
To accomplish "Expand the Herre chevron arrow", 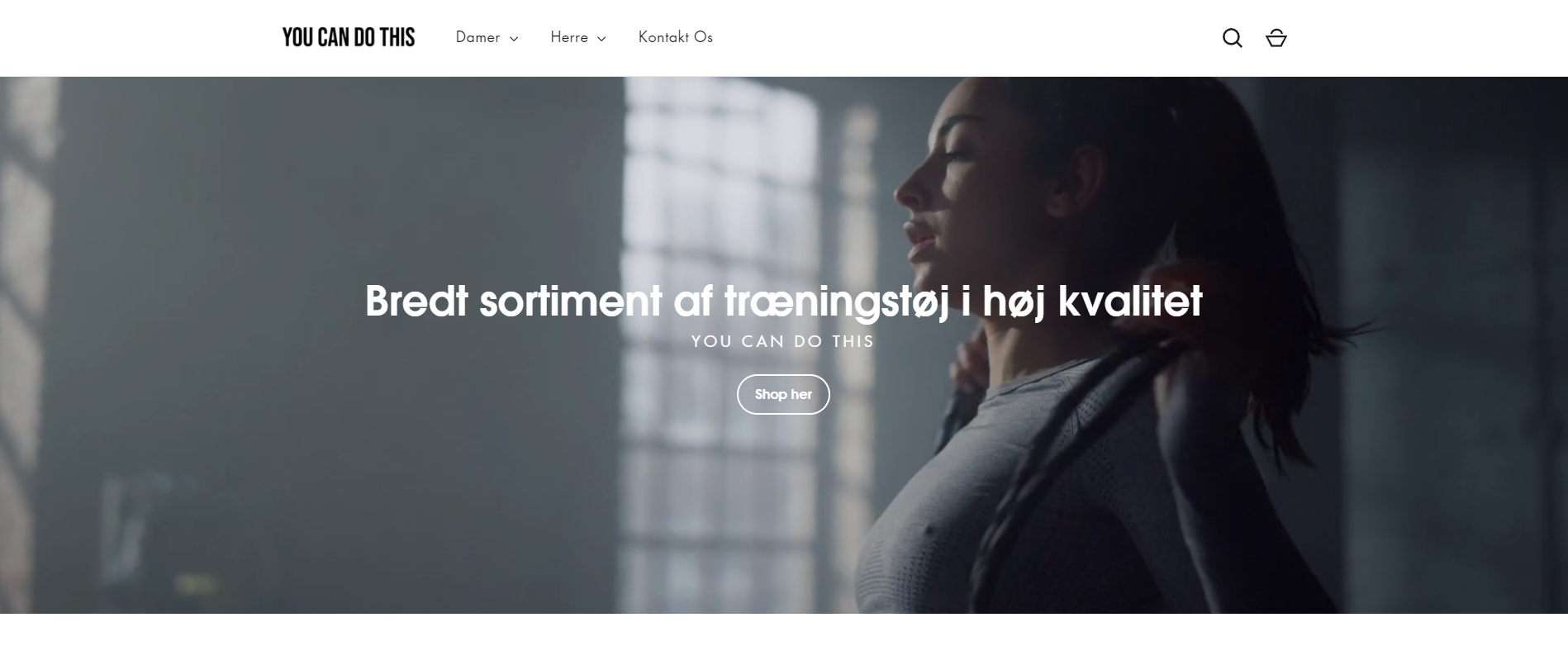I will click(x=601, y=39).
